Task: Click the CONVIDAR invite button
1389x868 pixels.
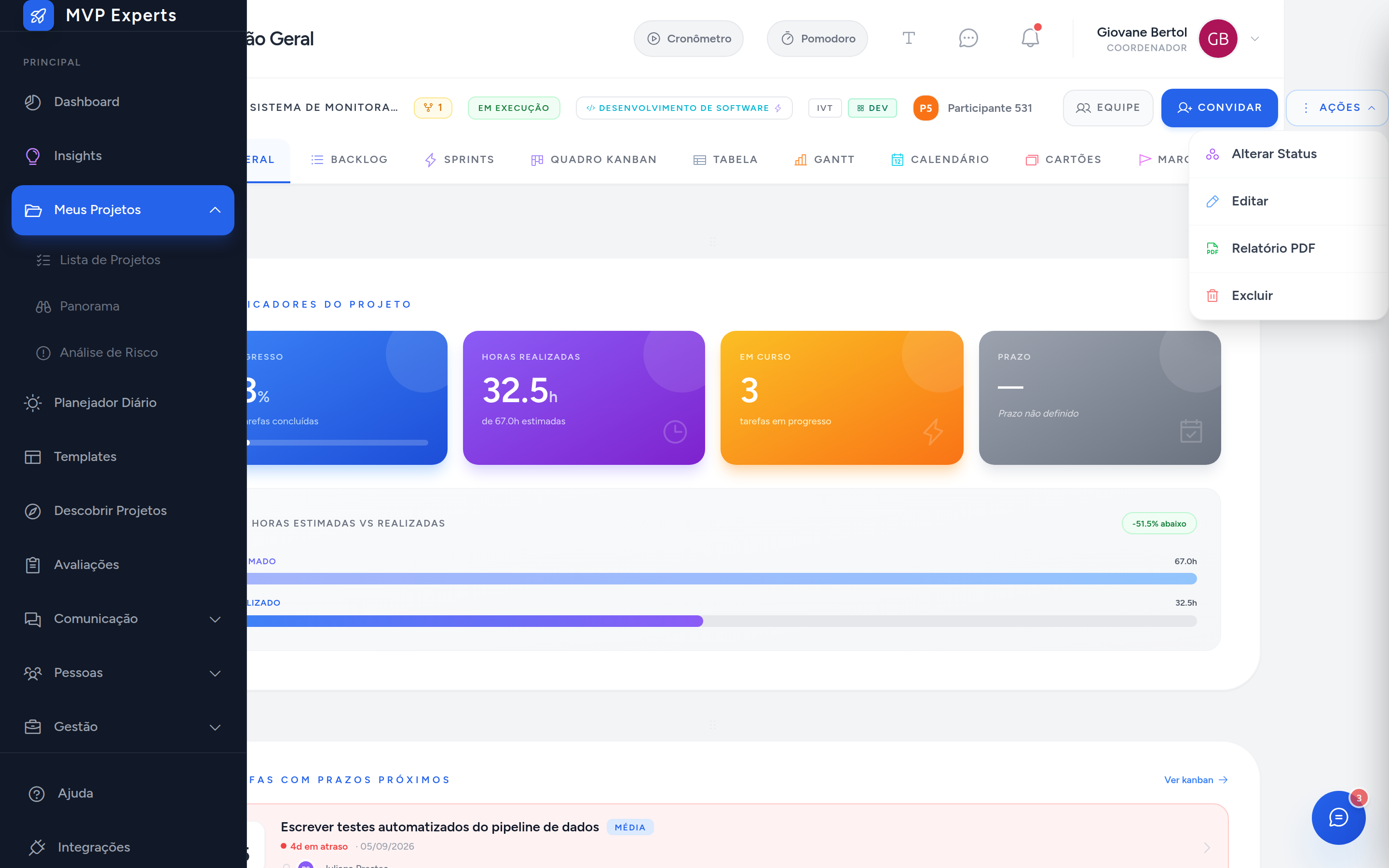Action: [1219, 108]
